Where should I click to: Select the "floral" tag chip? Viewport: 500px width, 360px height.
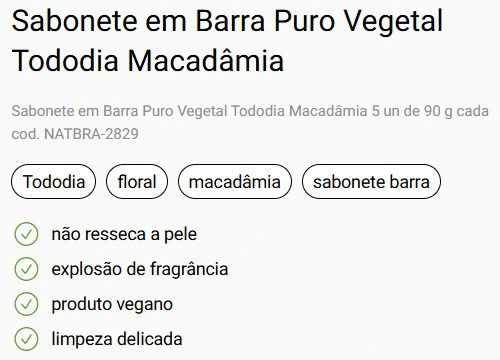[x=137, y=182]
